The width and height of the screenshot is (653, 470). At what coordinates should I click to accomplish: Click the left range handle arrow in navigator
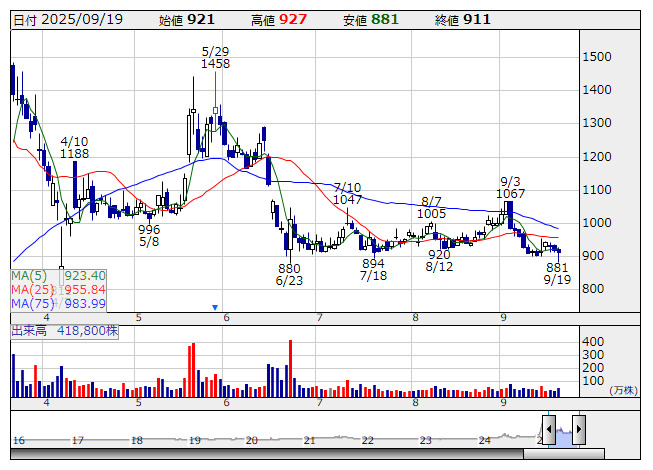[x=549, y=428]
